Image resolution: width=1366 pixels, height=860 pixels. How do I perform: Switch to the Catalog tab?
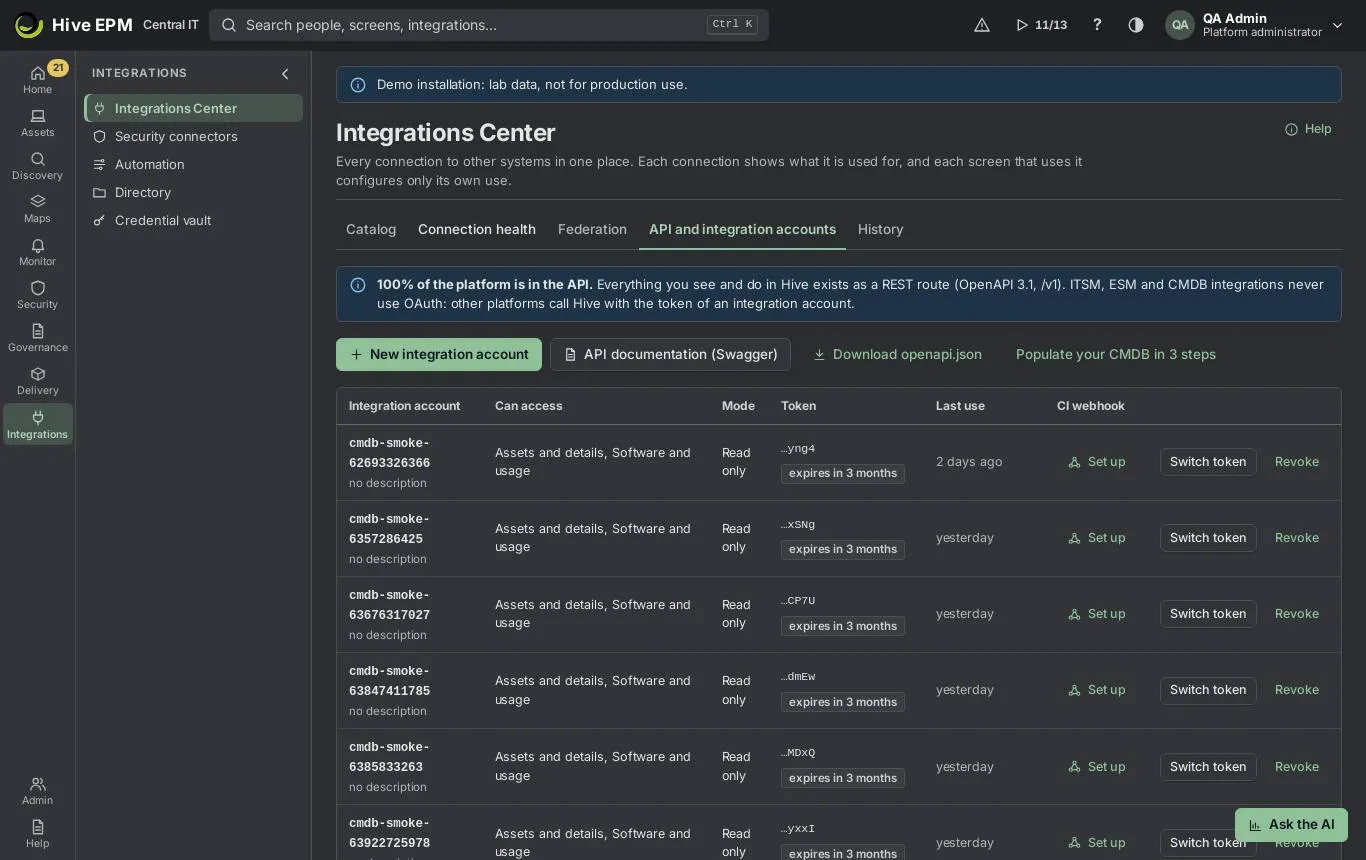(371, 229)
